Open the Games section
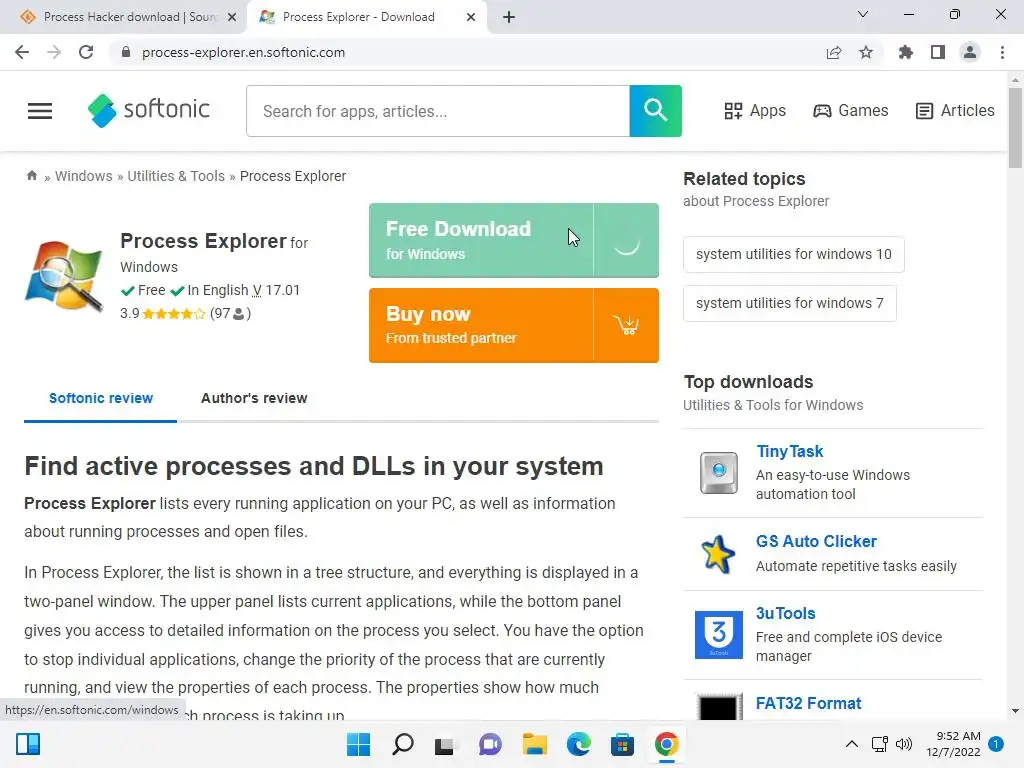 click(x=850, y=110)
